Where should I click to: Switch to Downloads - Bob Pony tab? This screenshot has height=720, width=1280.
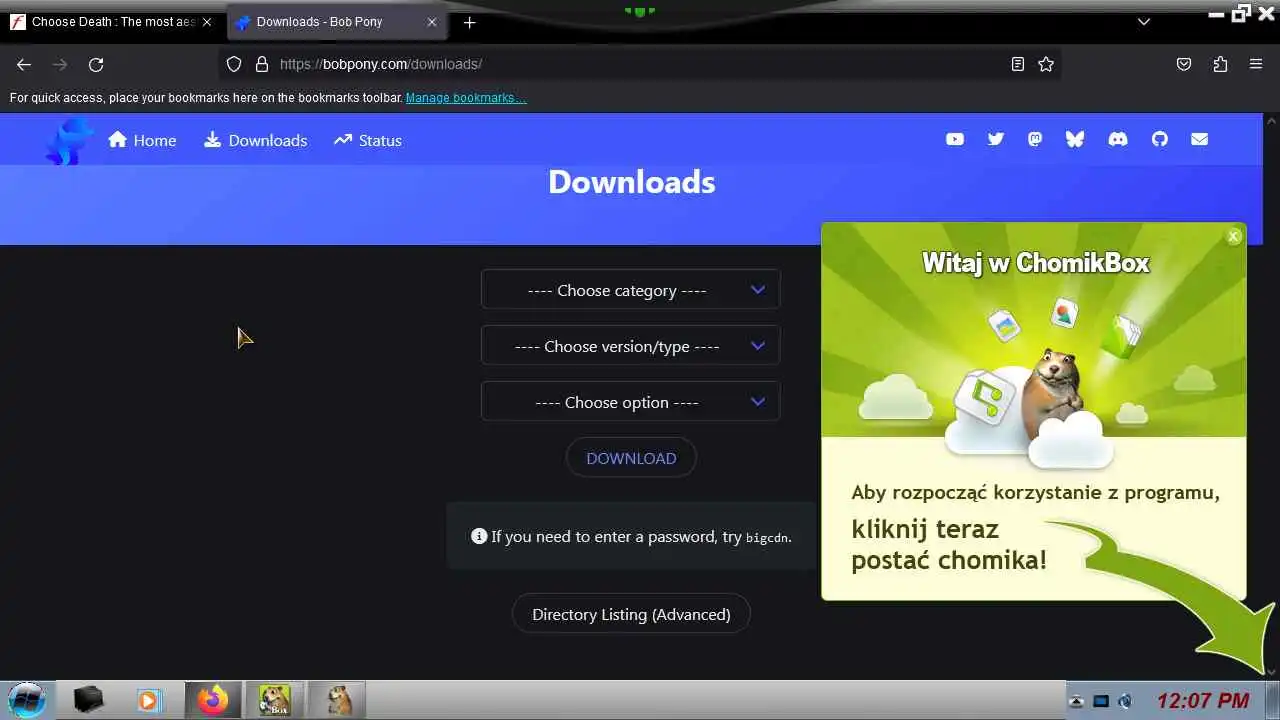point(337,22)
